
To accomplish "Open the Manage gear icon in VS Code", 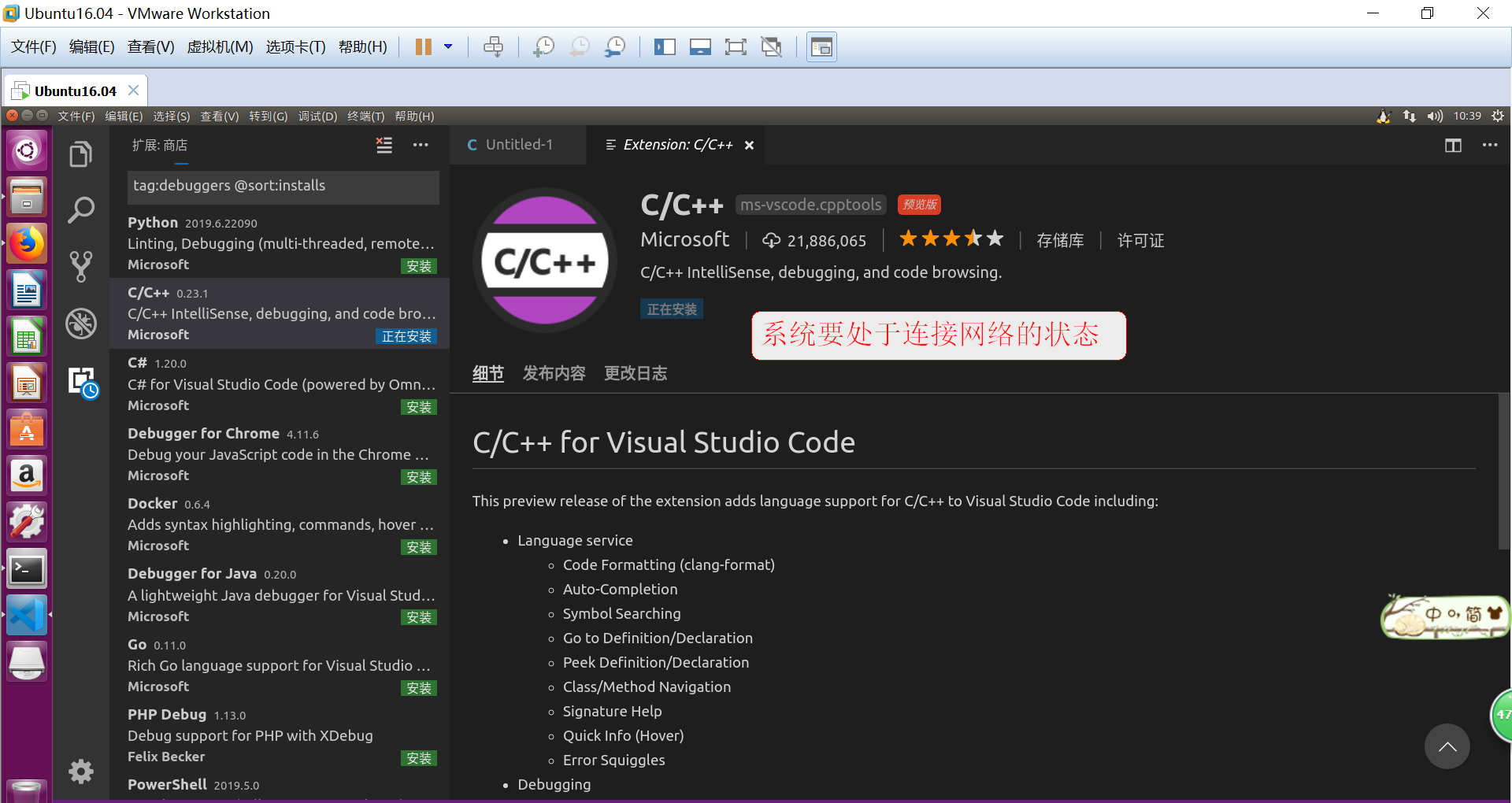I will coord(80,772).
